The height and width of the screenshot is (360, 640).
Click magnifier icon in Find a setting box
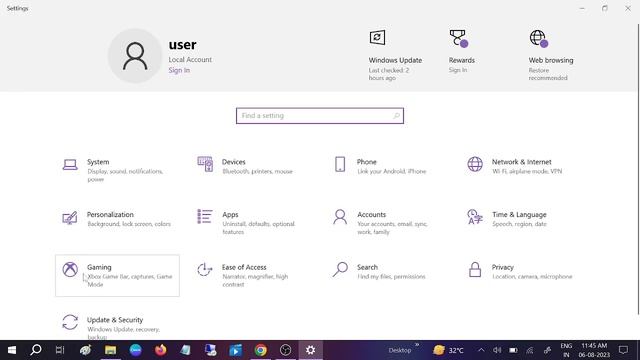coord(396,116)
